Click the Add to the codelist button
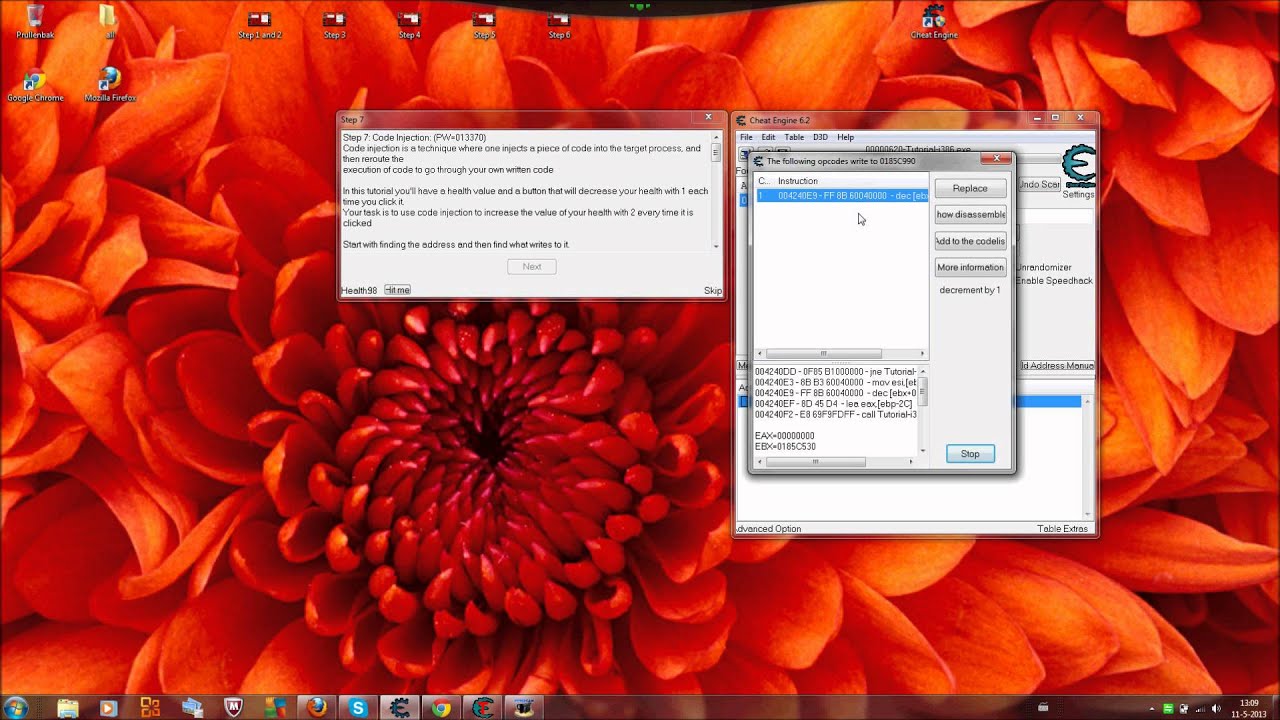Screen dimensions: 1280x720 coord(970,241)
